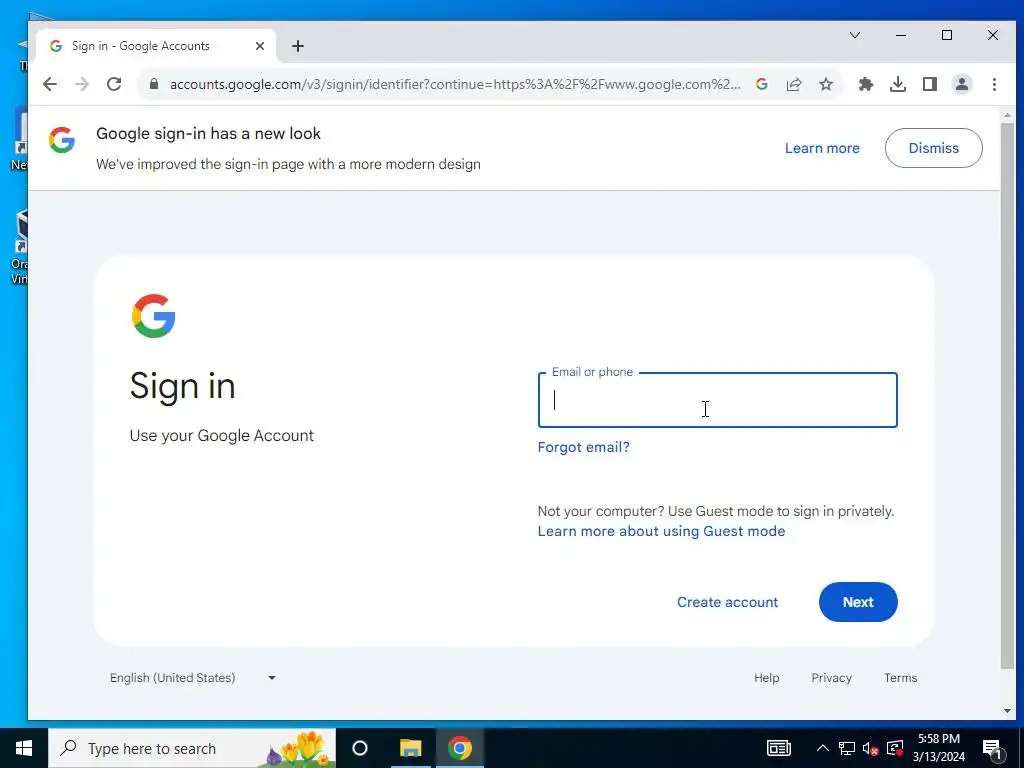Open the Downloads icon in the toolbar
This screenshot has height=768, width=1024.
pyautogui.click(x=898, y=84)
